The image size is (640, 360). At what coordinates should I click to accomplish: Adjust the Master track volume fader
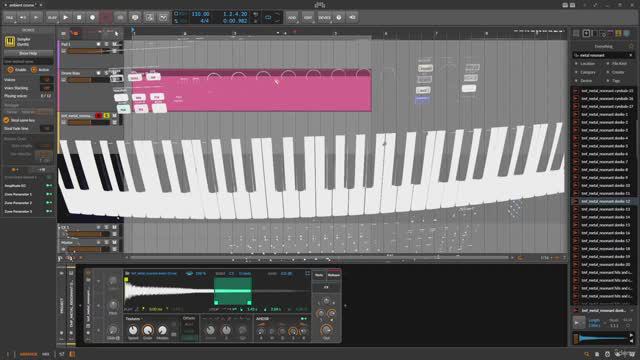[x=89, y=249]
